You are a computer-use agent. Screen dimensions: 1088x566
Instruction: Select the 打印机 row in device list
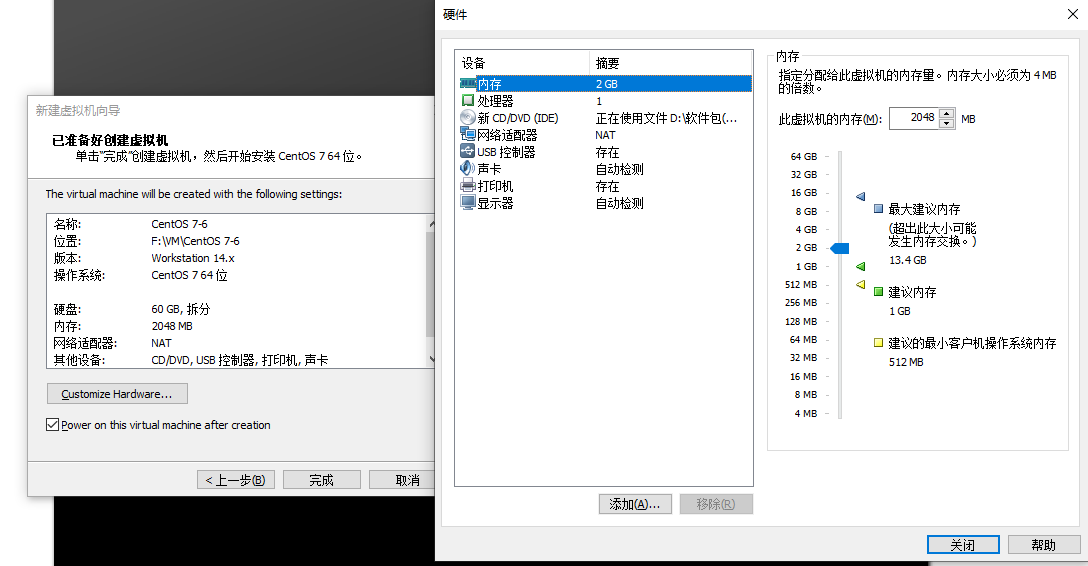606,186
